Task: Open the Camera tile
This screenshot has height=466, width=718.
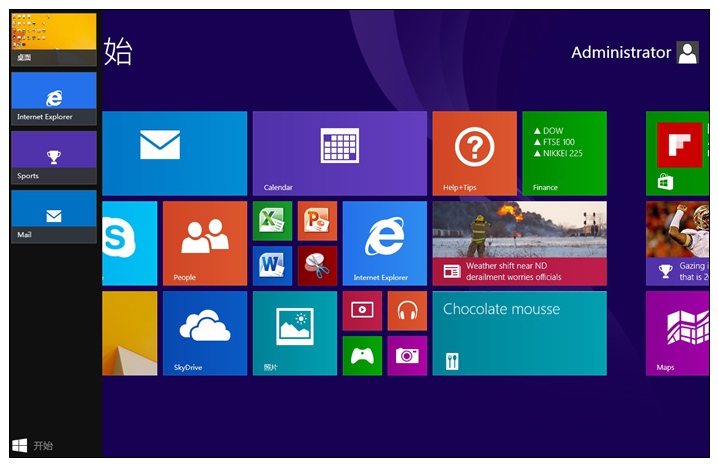Action: pos(407,356)
